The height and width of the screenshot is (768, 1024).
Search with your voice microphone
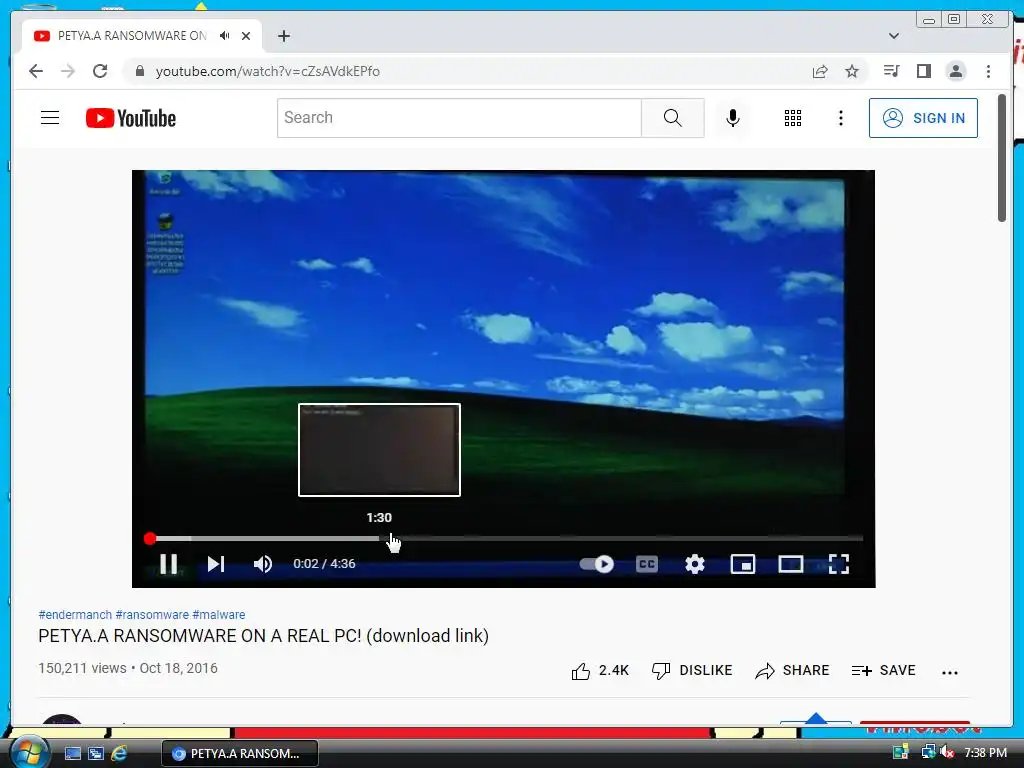click(733, 118)
